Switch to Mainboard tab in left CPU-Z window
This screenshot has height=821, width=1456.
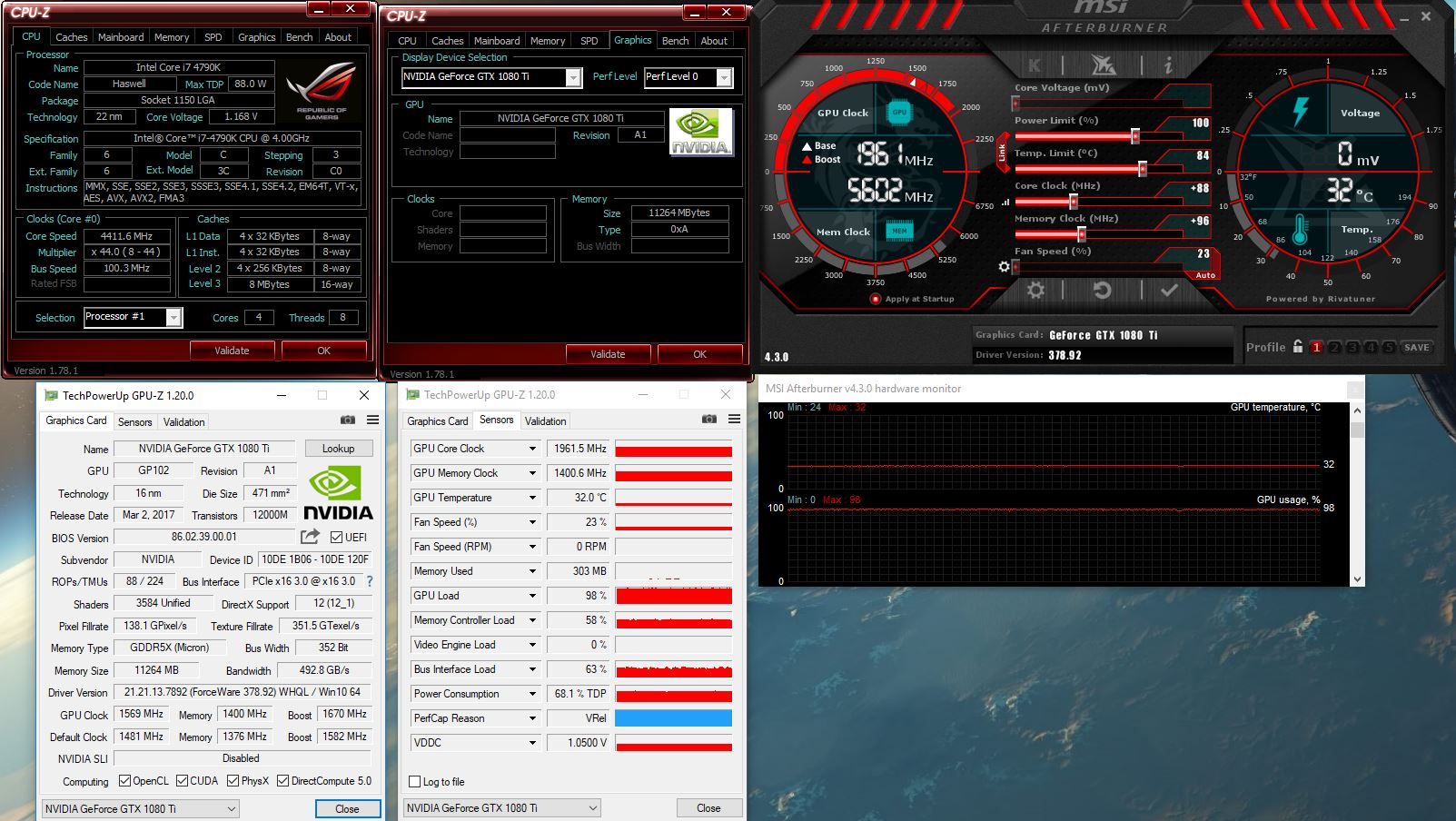(x=121, y=37)
